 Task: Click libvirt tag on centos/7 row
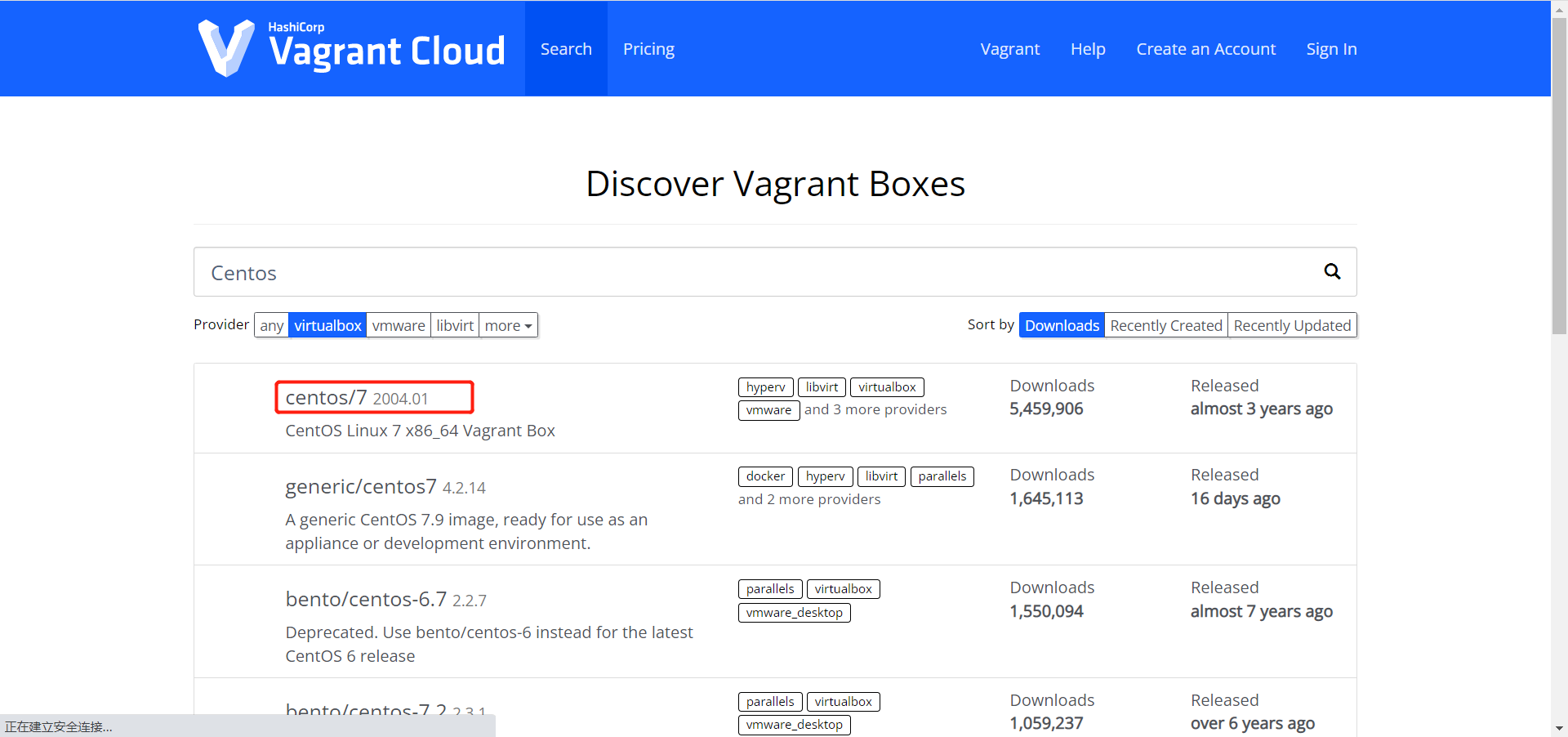tap(822, 387)
